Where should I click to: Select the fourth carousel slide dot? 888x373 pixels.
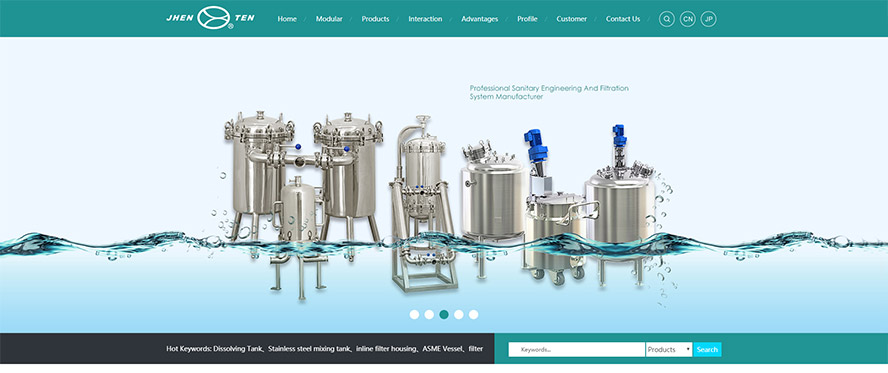pyautogui.click(x=459, y=315)
